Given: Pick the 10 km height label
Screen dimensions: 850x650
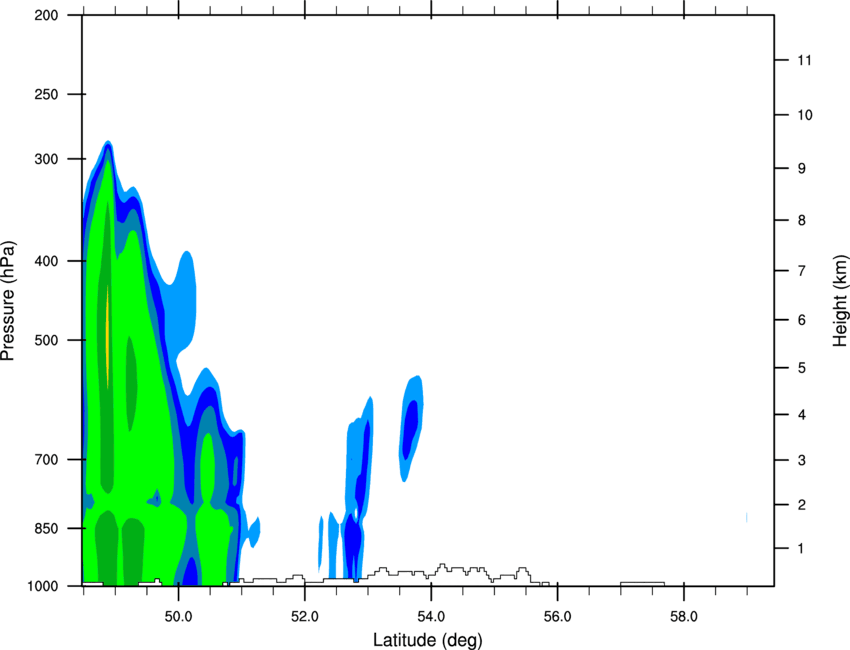Looking at the screenshot, I should coord(805,115).
